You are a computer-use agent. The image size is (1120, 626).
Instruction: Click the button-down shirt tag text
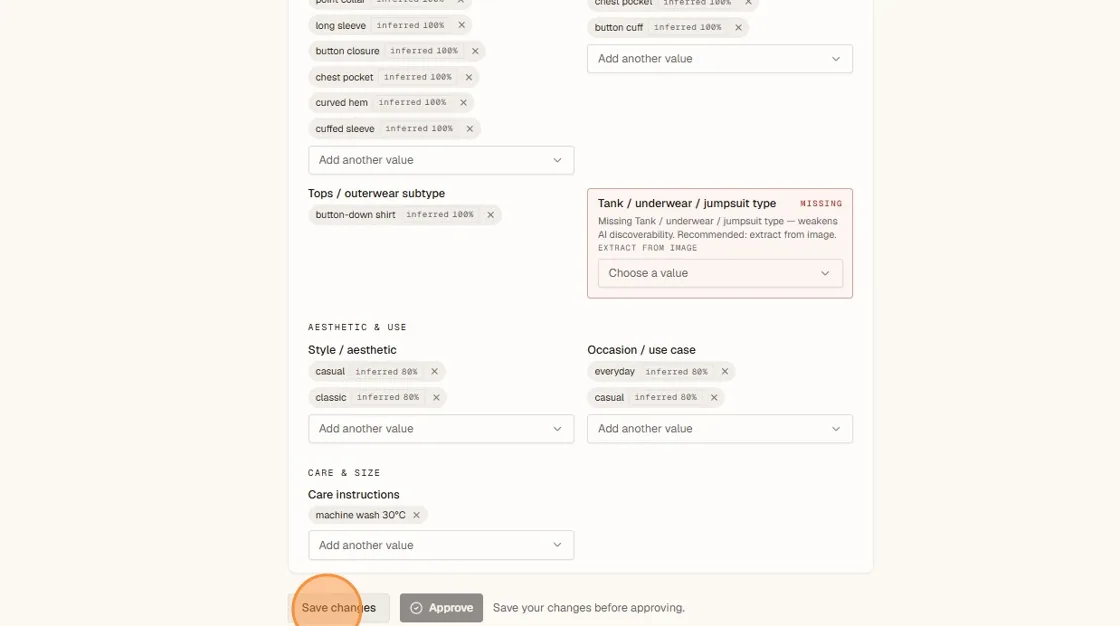click(x=355, y=214)
